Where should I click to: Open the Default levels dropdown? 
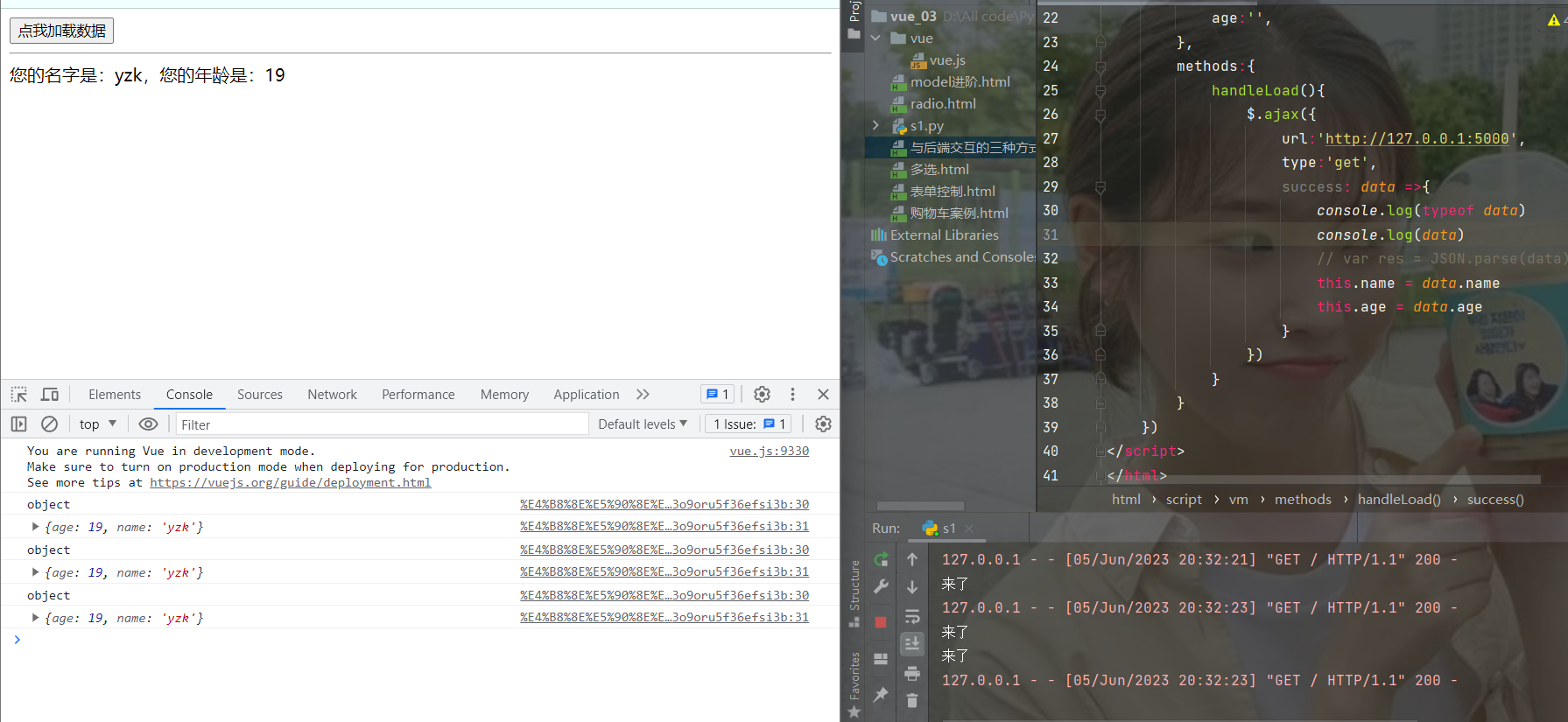643,424
